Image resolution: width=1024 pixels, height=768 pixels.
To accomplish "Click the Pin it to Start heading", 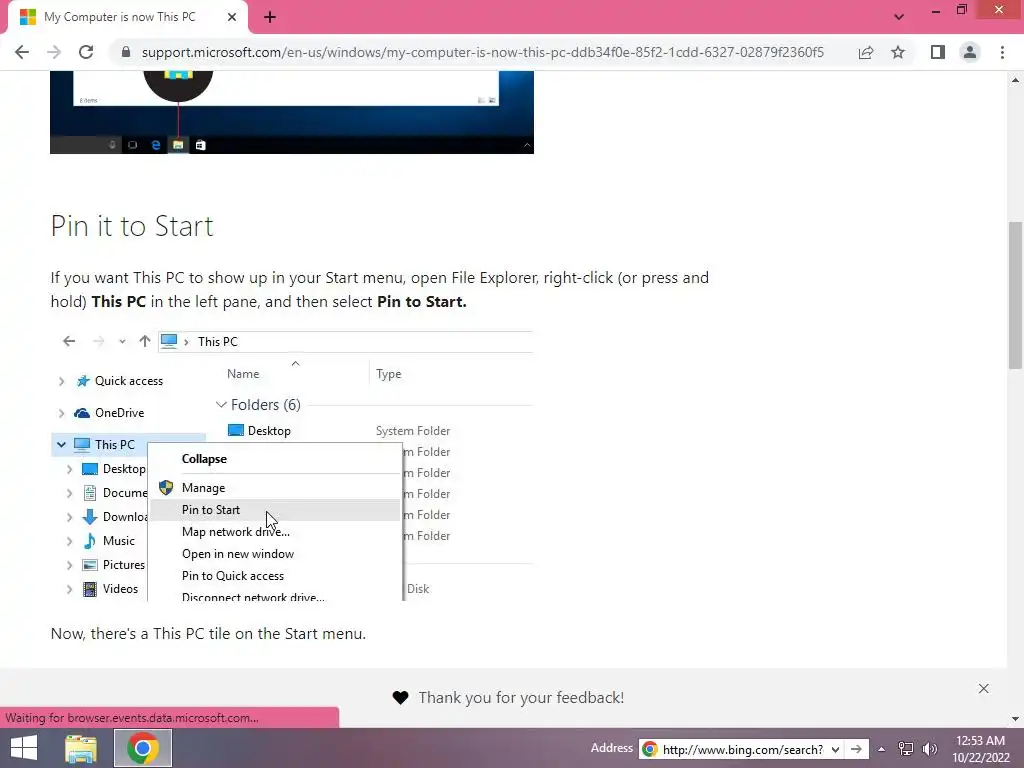I will coord(132,226).
